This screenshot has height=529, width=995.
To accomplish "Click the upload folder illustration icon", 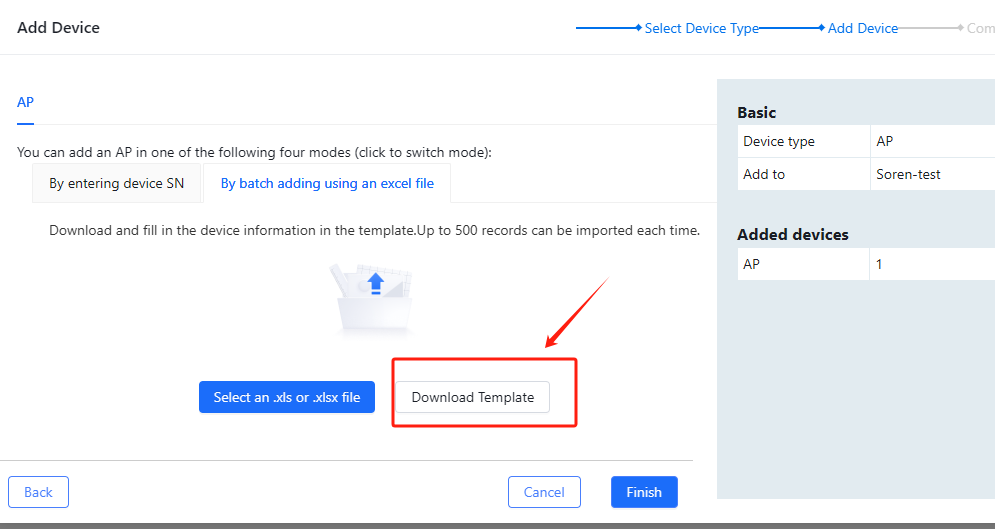I will 373,298.
